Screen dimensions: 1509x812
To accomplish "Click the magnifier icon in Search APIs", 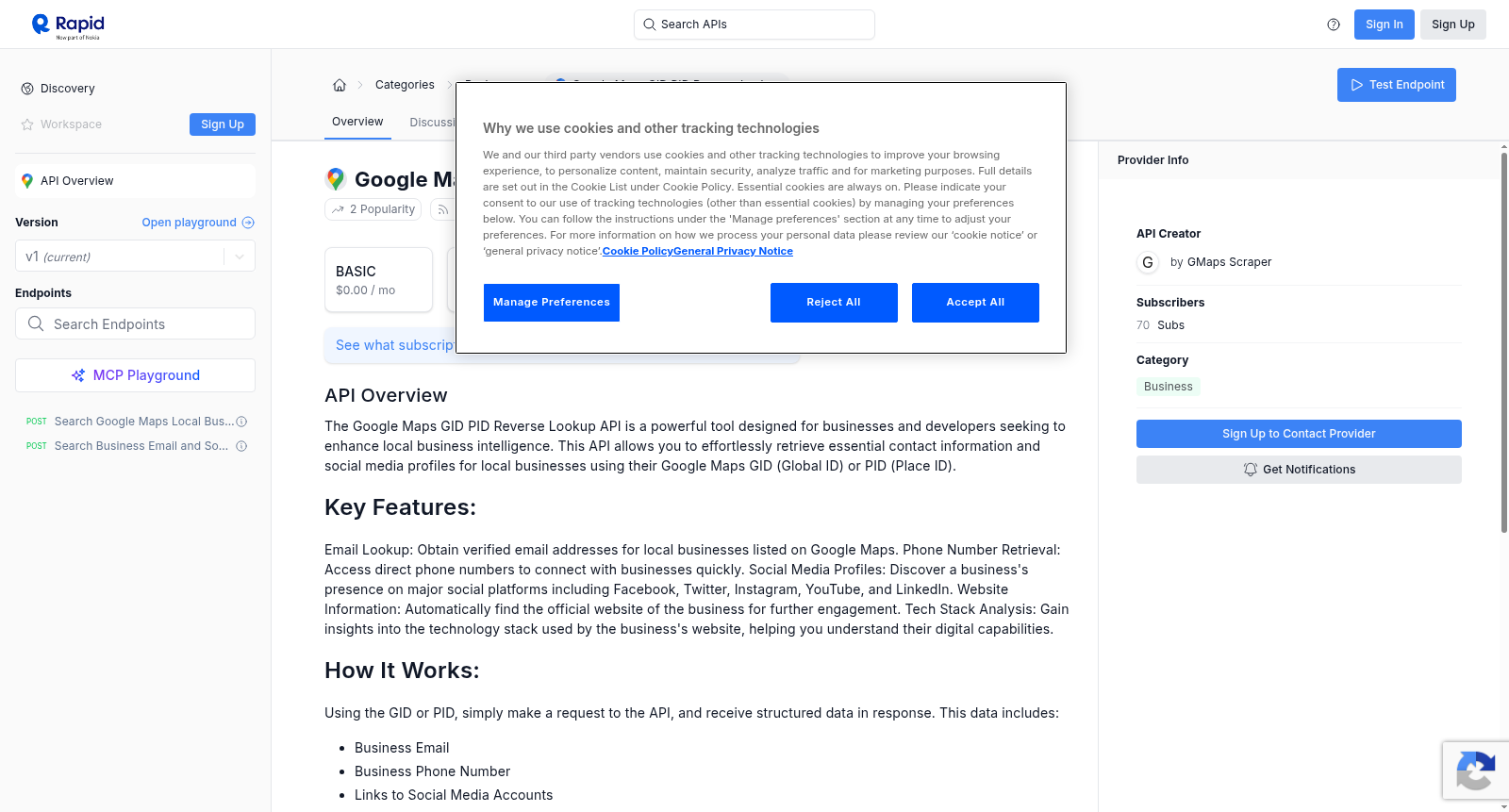I will [650, 25].
